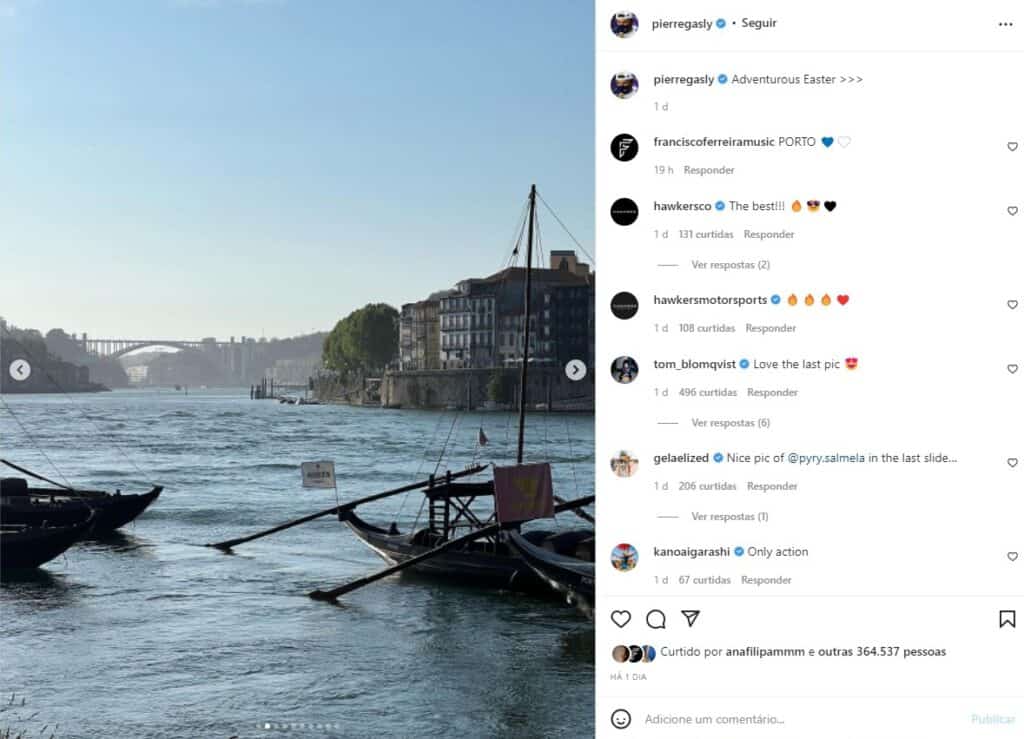
Task: Like franciscoferreiramusic's PORTO comment
Action: (x=1012, y=147)
